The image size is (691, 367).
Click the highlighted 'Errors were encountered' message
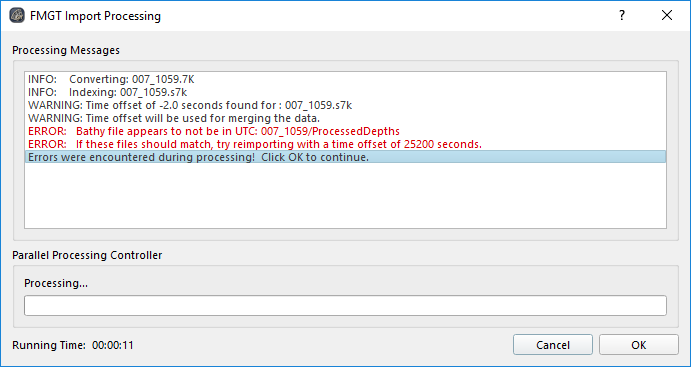[x=345, y=157]
